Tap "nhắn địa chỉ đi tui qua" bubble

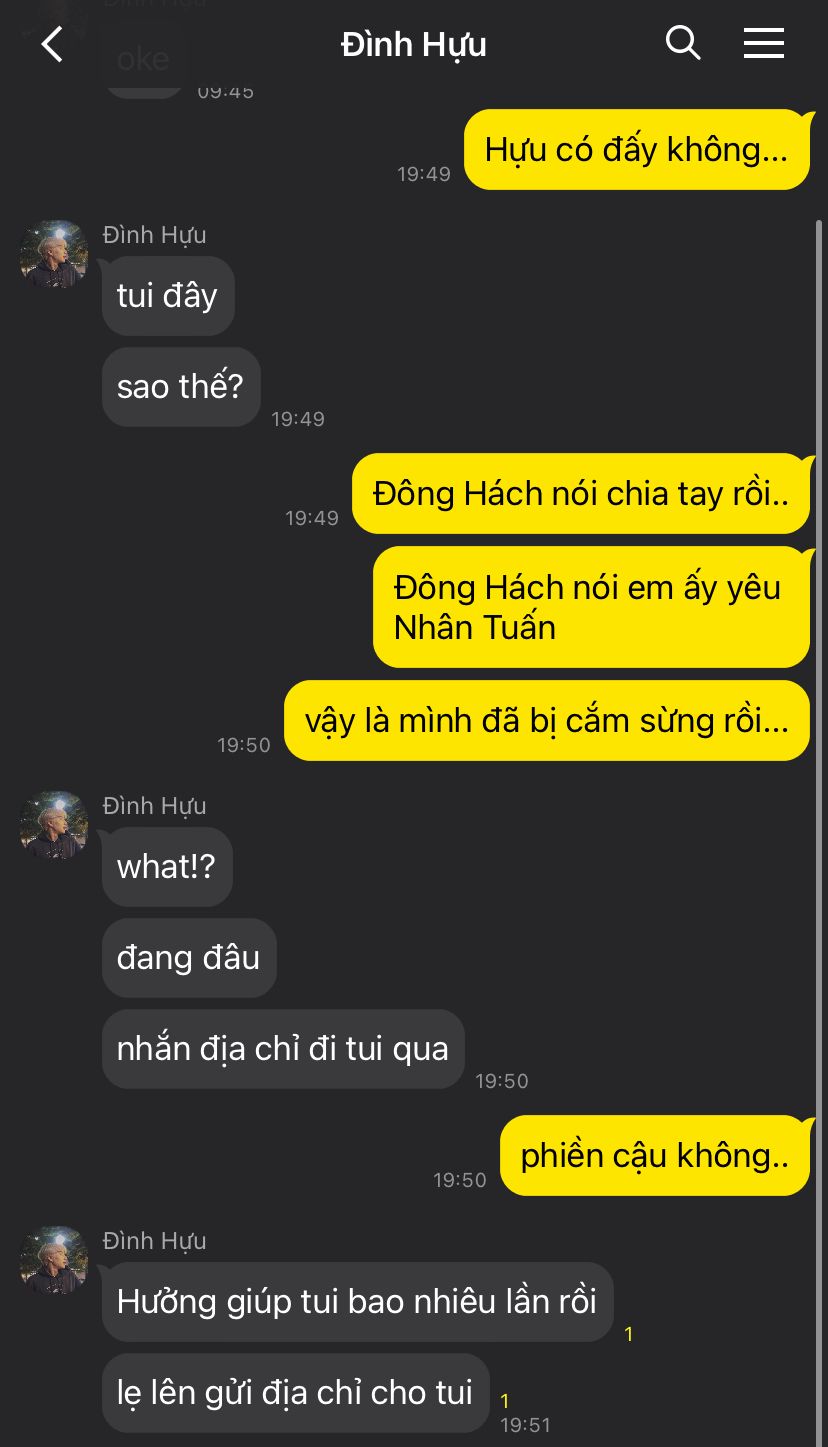(x=283, y=1049)
